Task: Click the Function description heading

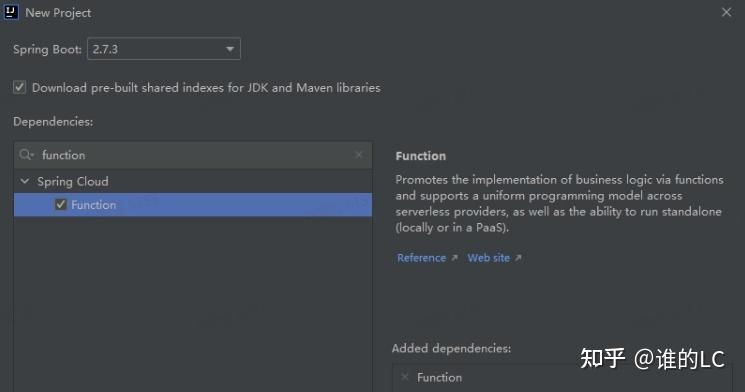Action: [420, 156]
